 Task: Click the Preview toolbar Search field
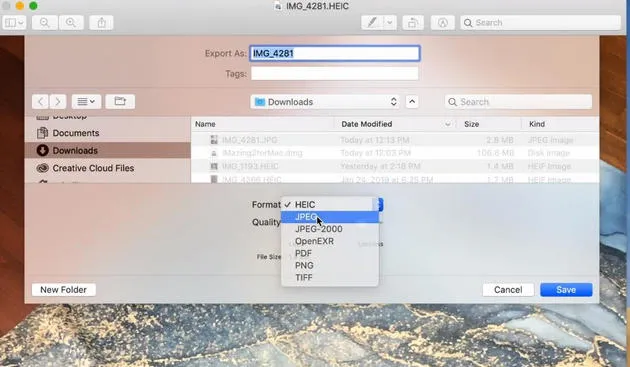click(540, 23)
